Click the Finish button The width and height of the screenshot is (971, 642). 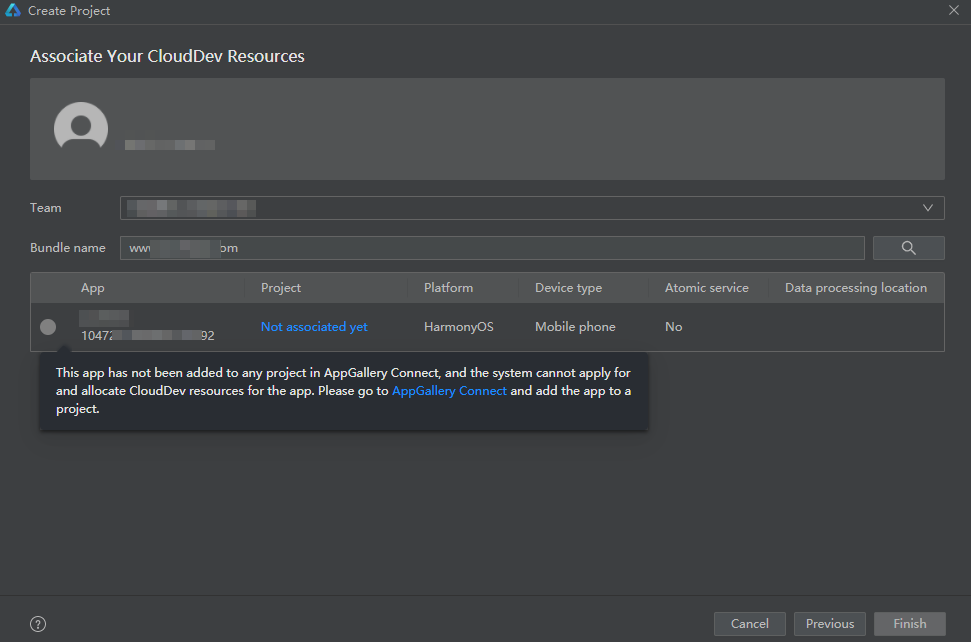[910, 623]
